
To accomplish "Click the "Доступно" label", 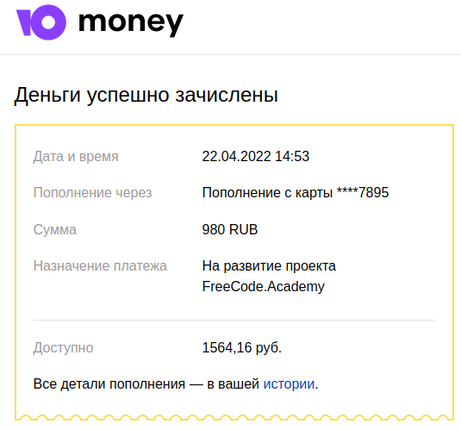I will 63,348.
